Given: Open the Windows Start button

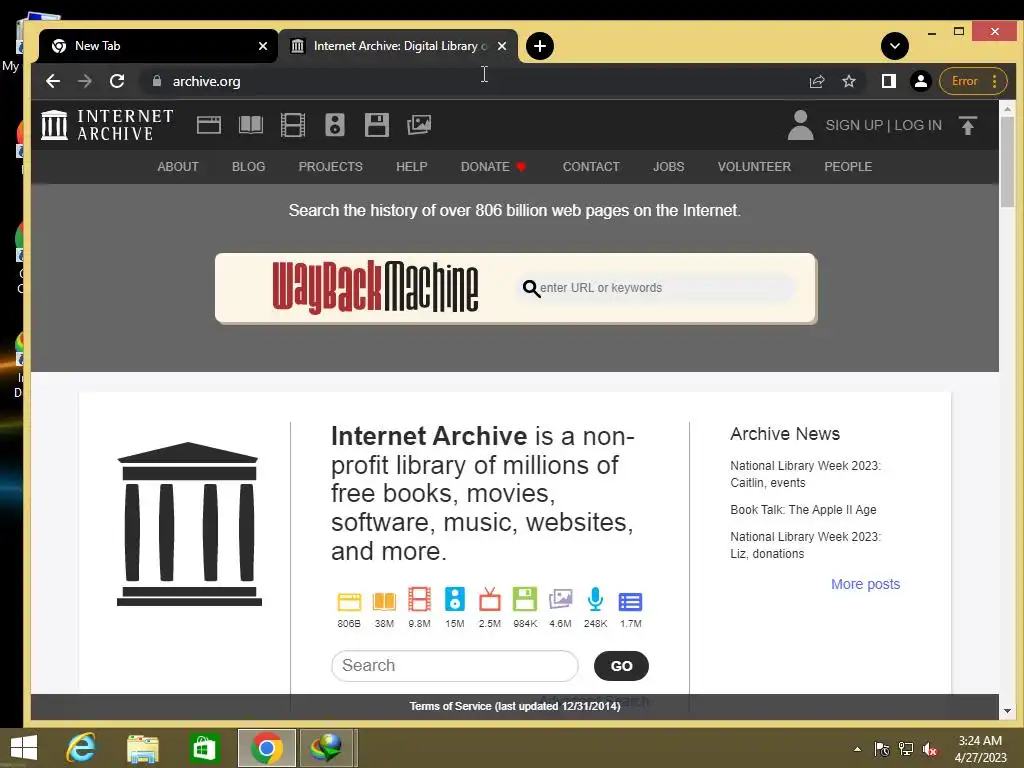Looking at the screenshot, I should [24, 748].
